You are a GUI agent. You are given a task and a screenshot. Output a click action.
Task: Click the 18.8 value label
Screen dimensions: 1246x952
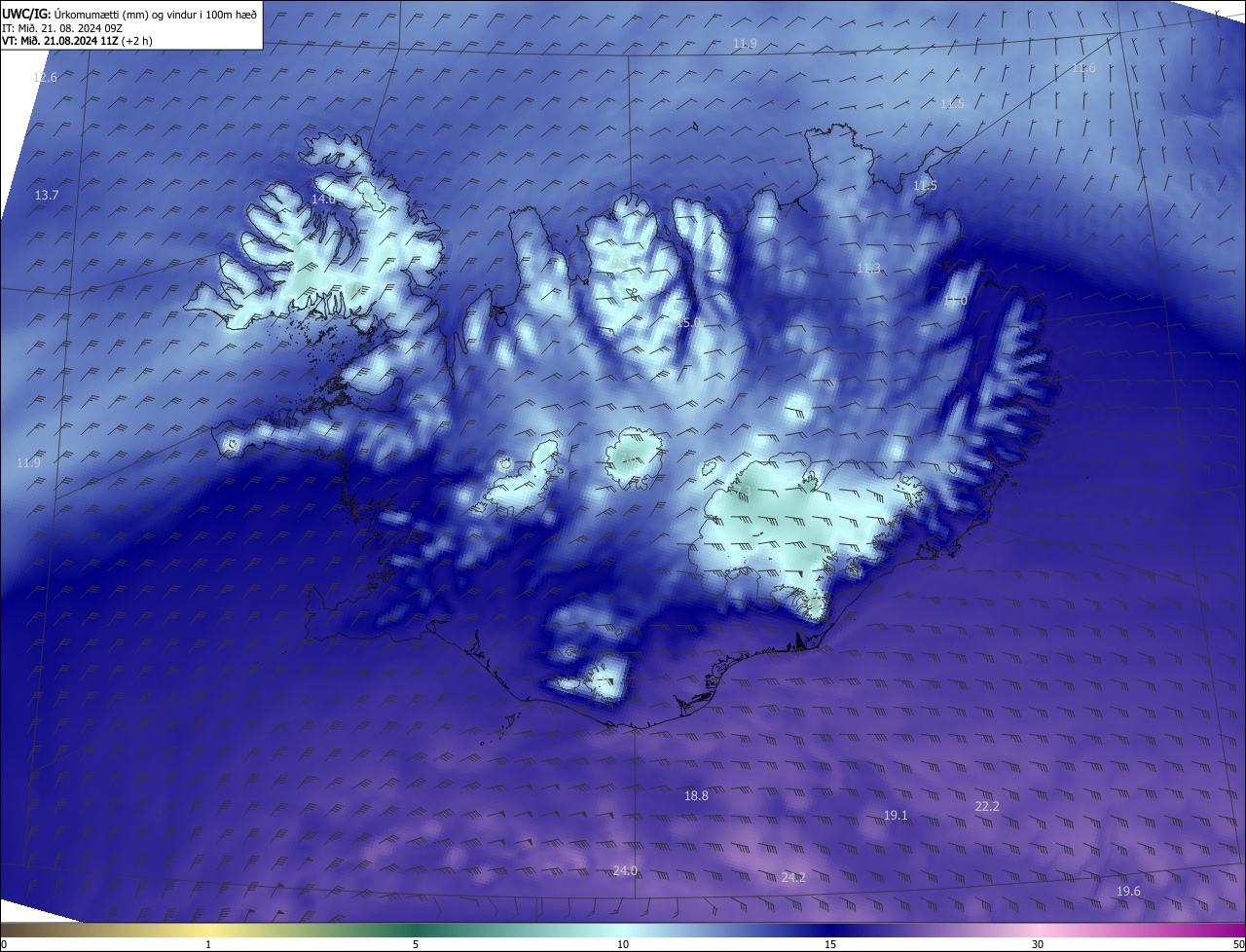[696, 795]
